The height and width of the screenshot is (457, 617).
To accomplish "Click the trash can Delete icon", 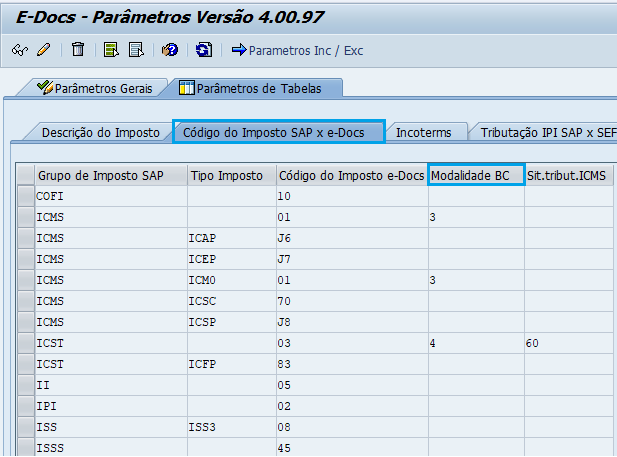I will [78, 50].
